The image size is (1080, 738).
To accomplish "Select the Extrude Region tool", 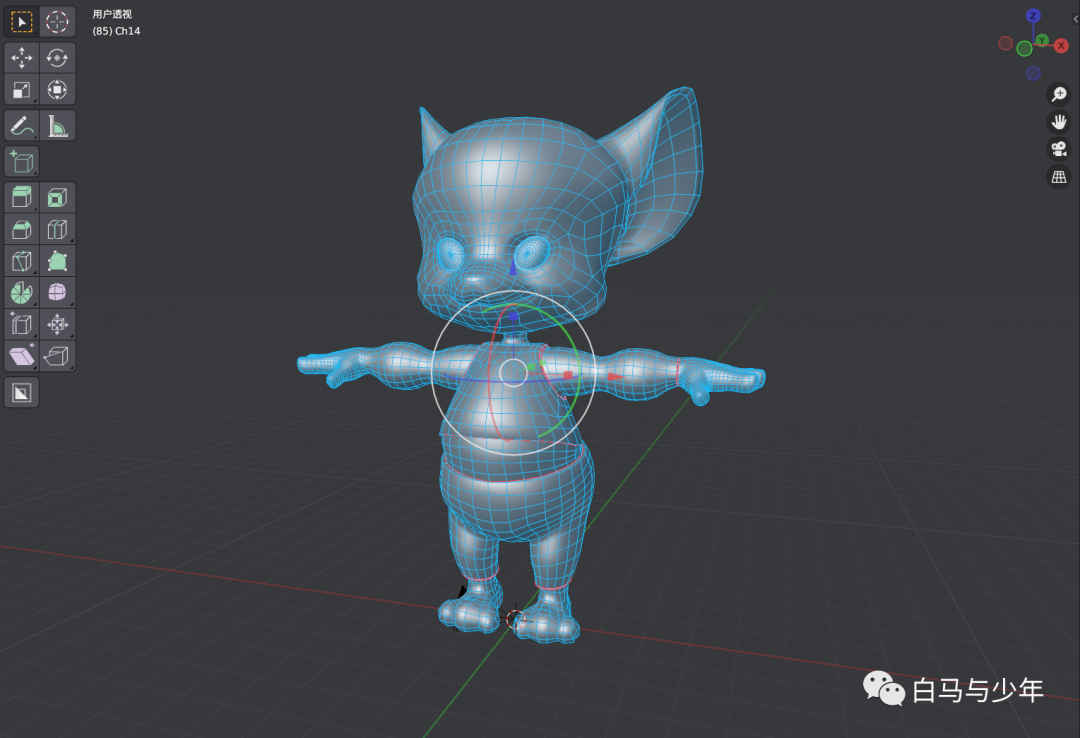I will [21, 198].
